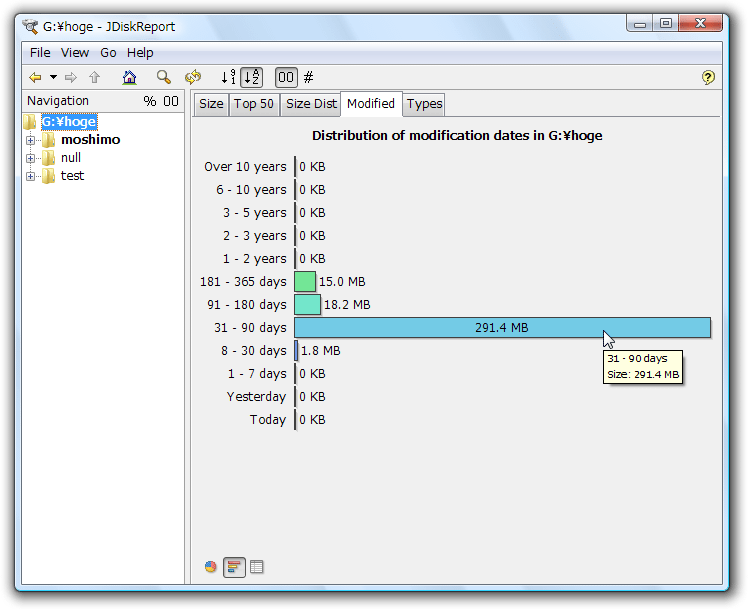Click the small 8 - 30 days bar
The image size is (749, 609).
296,350
